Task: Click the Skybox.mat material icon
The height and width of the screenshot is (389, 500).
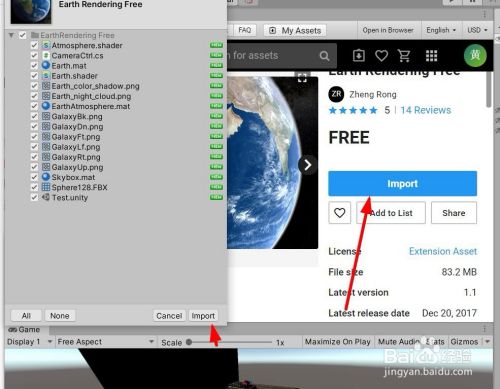Action: [x=46, y=177]
